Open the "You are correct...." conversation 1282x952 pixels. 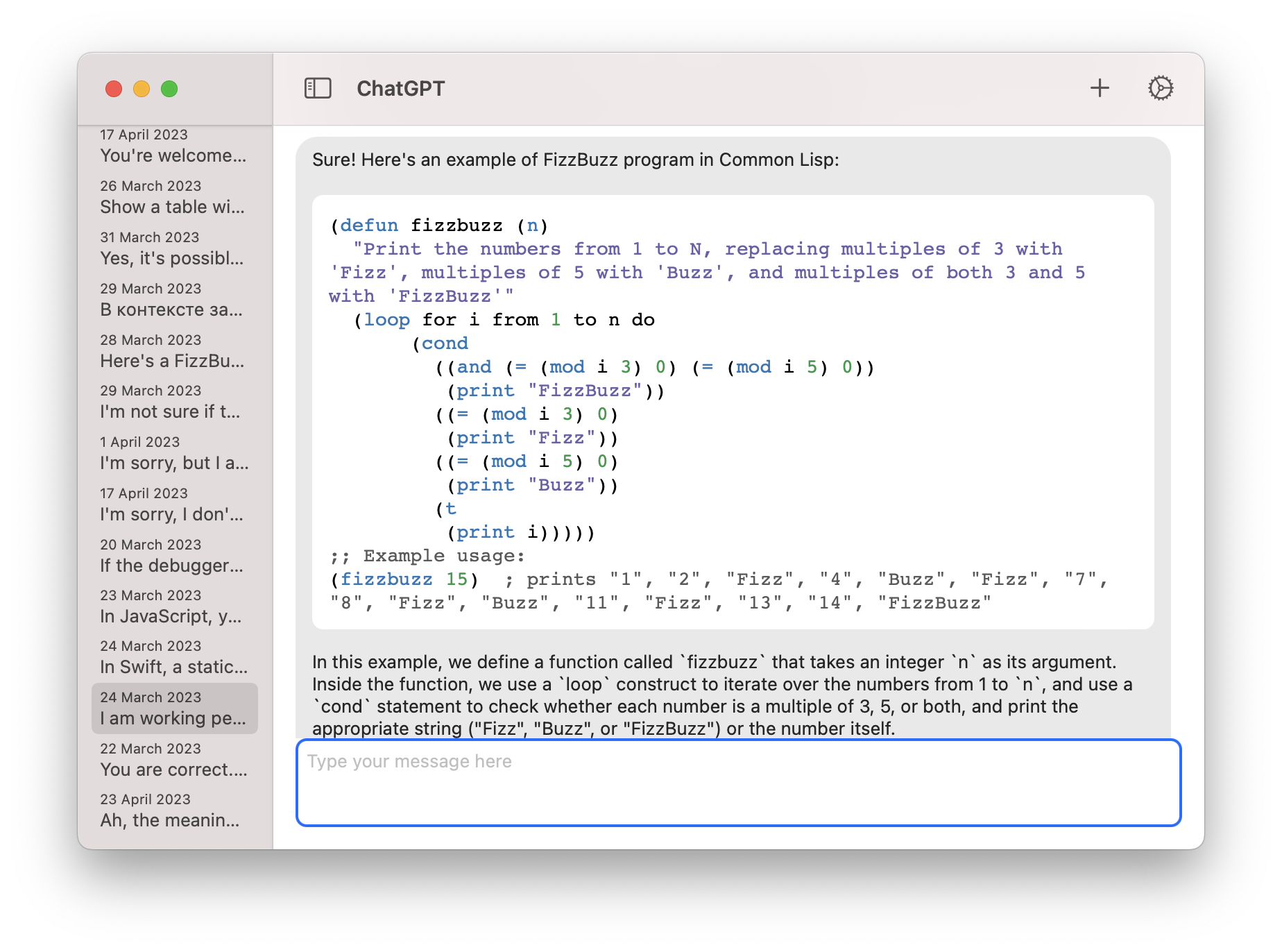click(175, 760)
